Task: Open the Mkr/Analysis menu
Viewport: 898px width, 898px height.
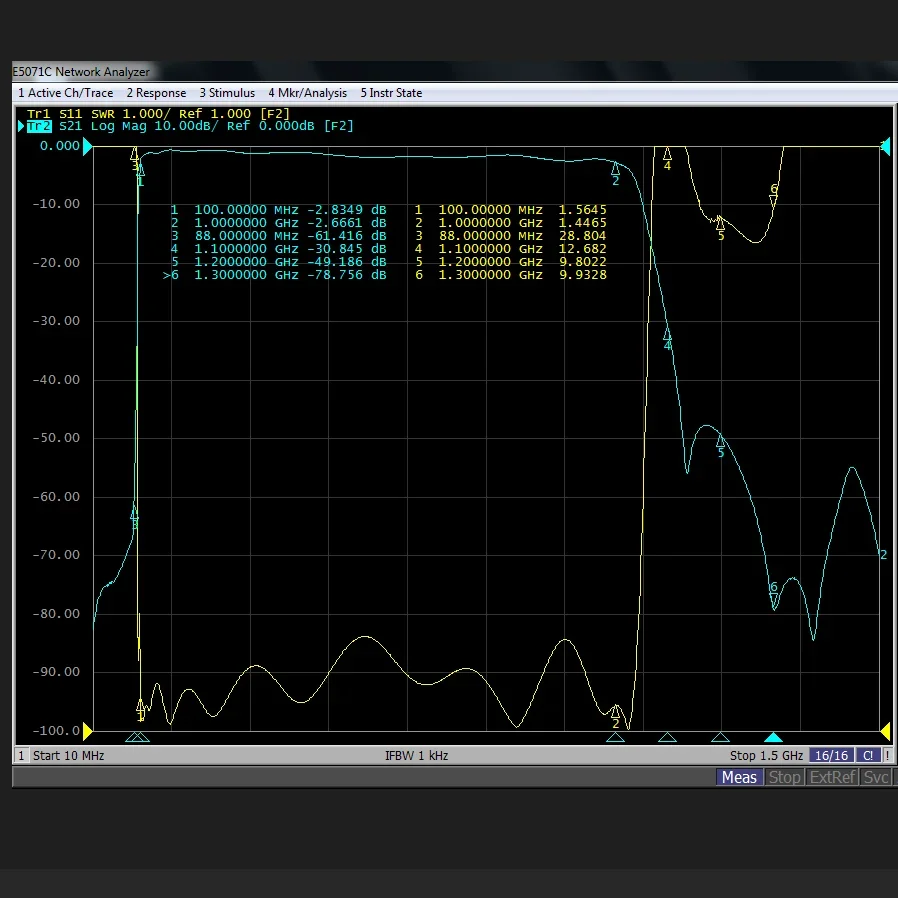Action: tap(308, 93)
